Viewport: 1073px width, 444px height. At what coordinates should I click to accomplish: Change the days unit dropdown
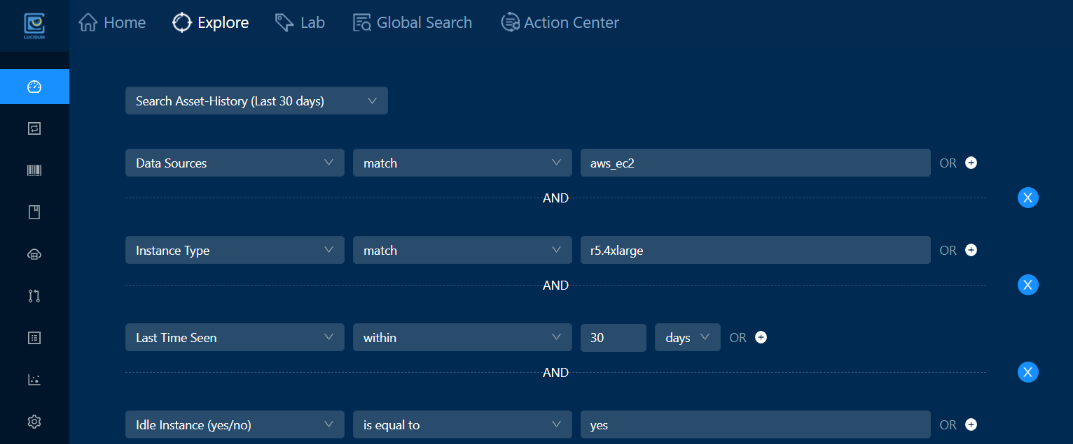tap(688, 337)
